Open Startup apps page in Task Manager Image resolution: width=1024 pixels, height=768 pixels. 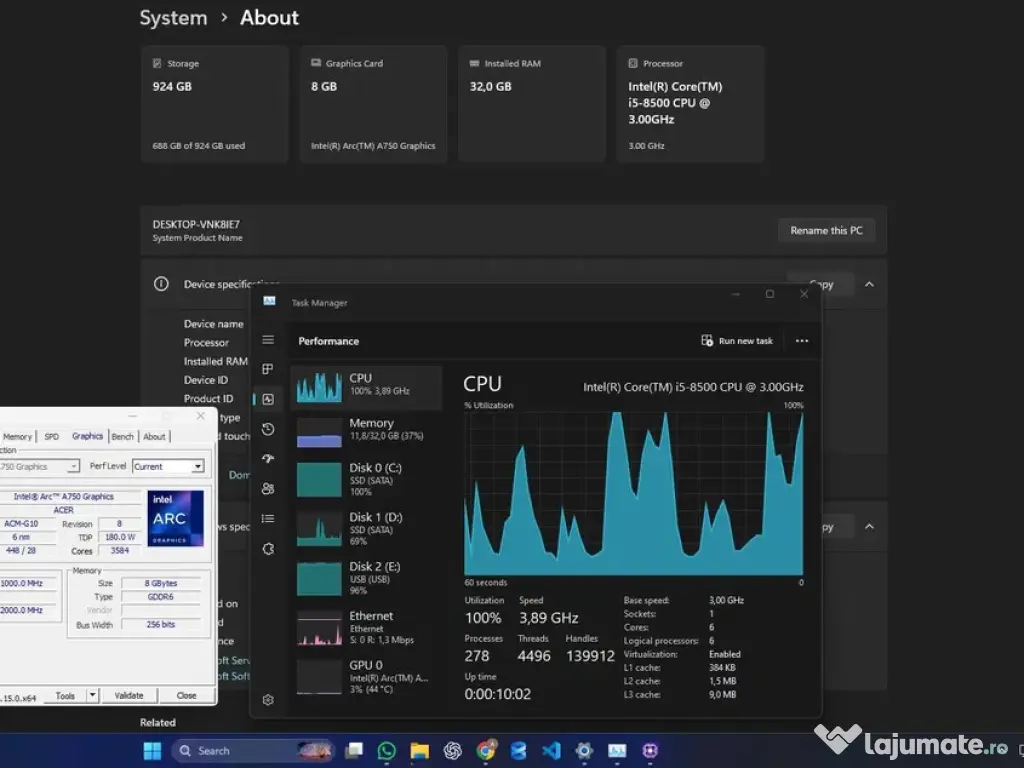pyautogui.click(x=268, y=459)
